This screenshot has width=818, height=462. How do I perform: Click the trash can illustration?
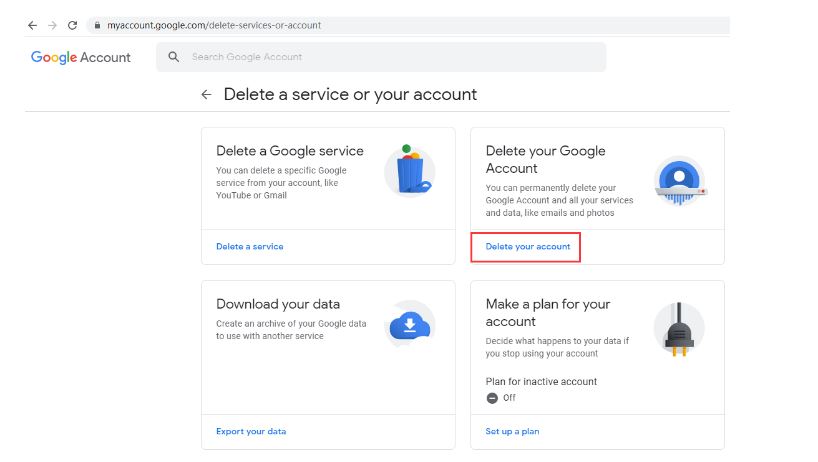point(409,170)
